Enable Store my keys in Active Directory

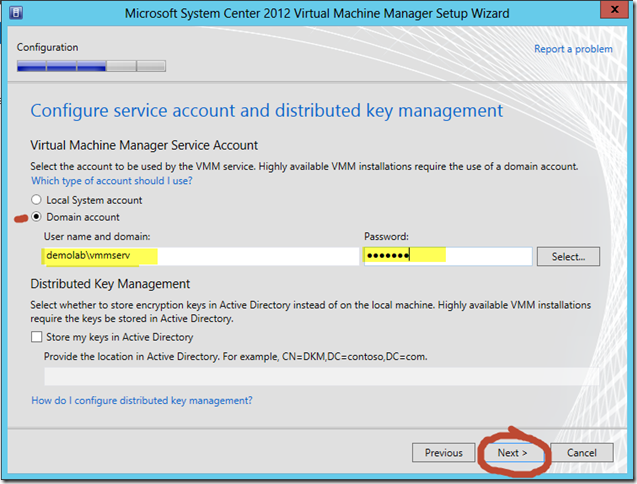37,337
